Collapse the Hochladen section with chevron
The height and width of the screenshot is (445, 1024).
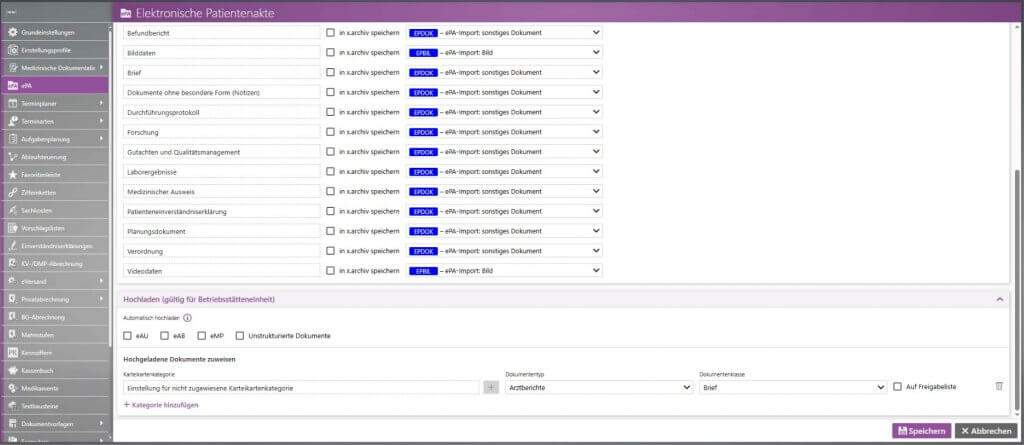point(998,299)
